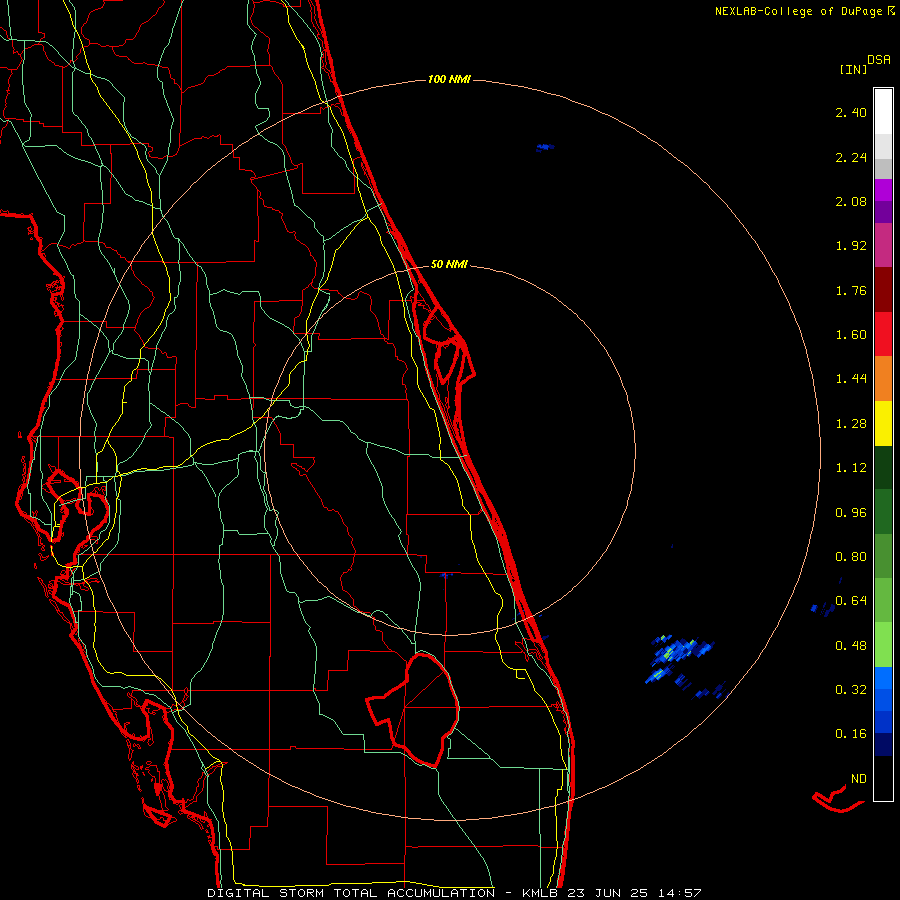Pick the navy swatch above ND
The height and width of the screenshot is (900, 900).
[x=883, y=744]
